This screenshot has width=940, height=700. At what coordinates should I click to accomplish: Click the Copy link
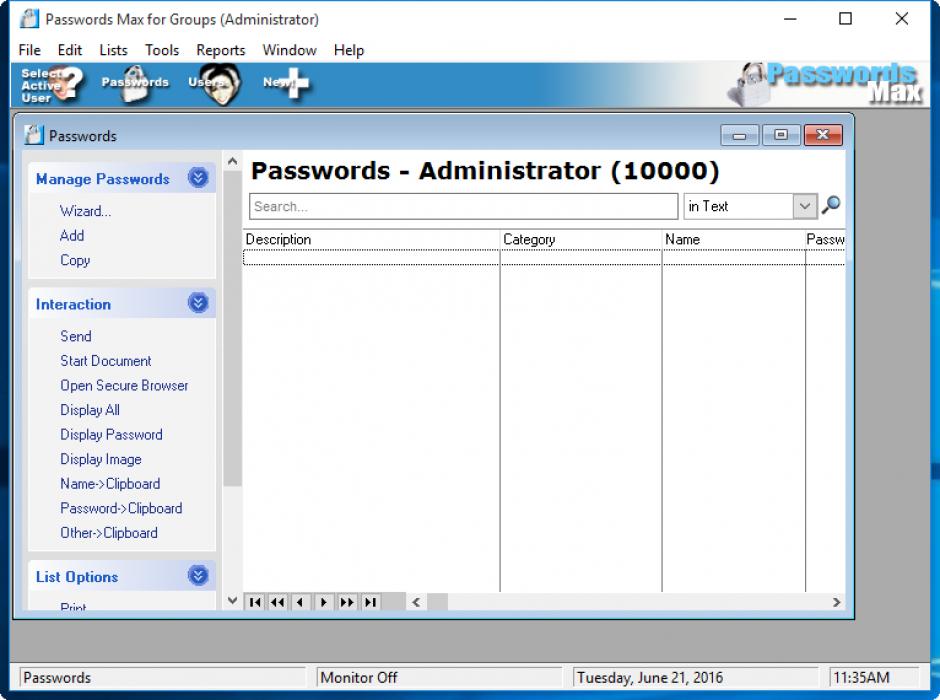pos(75,260)
